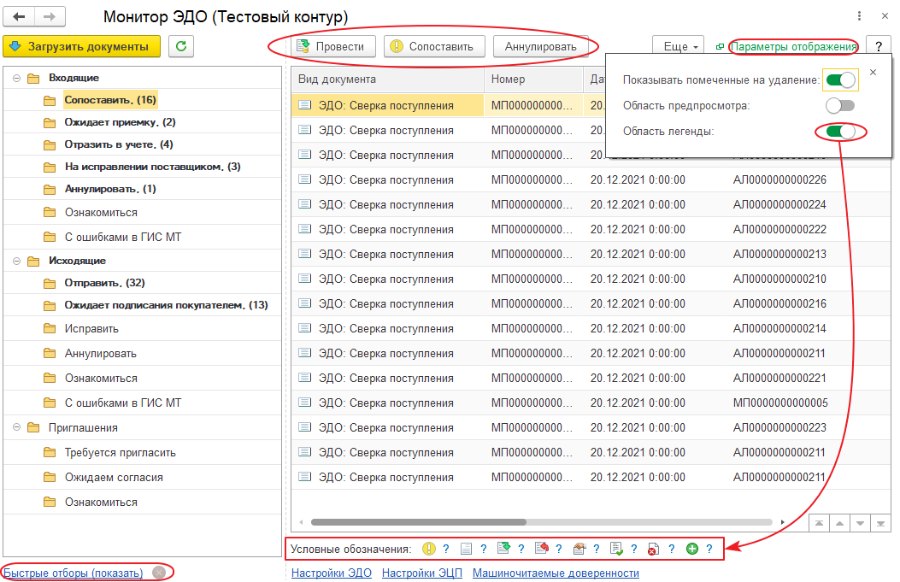Click the green-checkmark document icon in the legend
This screenshot has height=582, width=900.
click(x=616, y=549)
